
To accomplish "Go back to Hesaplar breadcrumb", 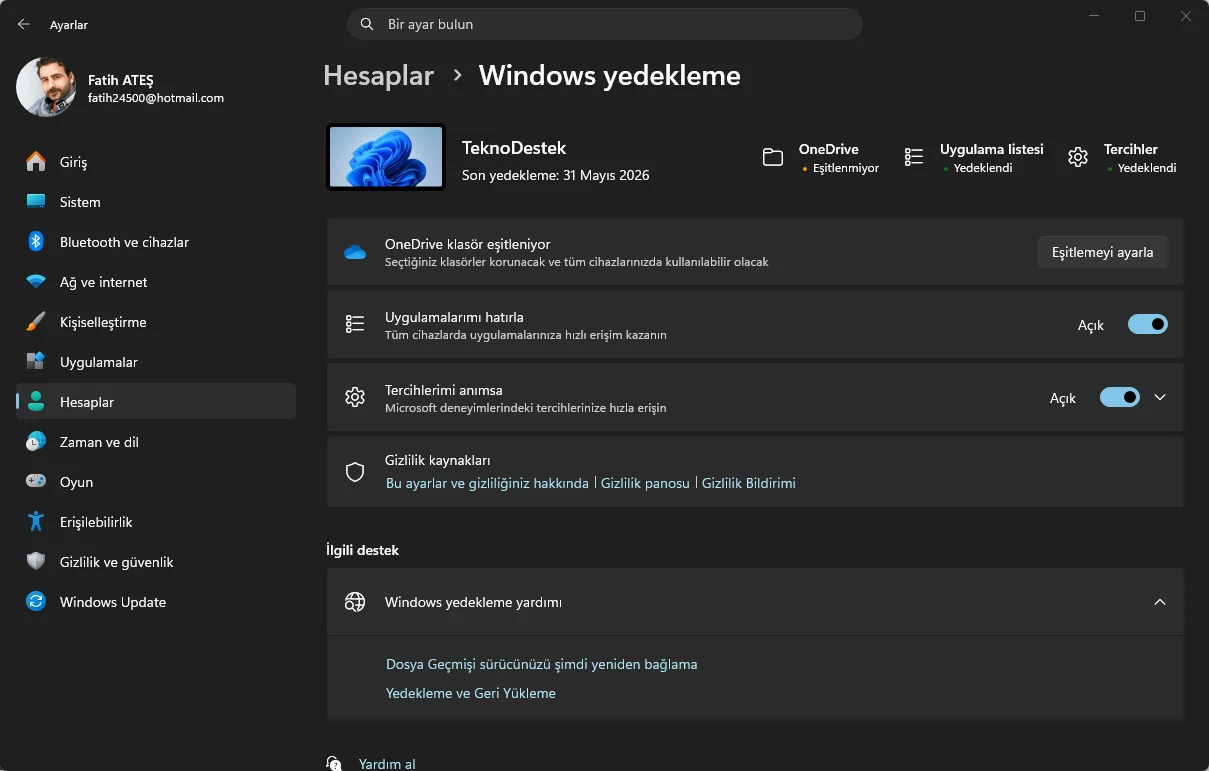I will [378, 76].
